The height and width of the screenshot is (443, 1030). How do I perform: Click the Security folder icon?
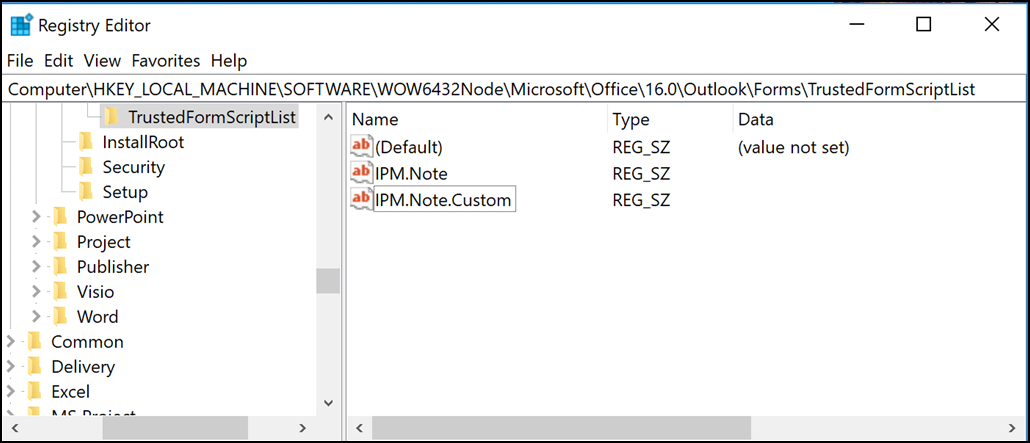(x=86, y=167)
